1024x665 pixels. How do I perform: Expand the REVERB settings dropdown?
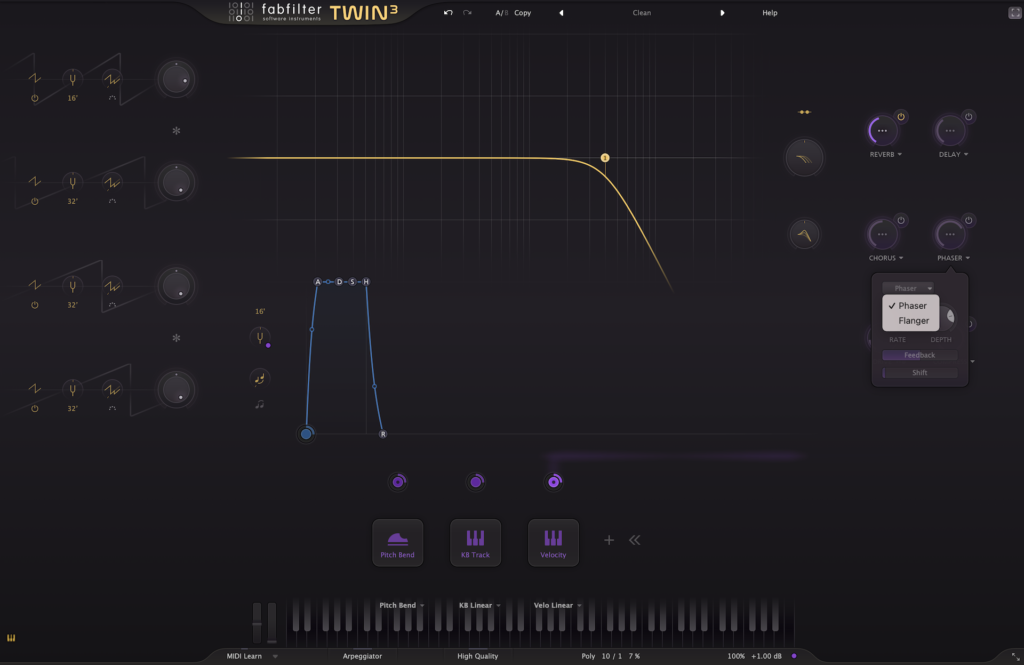(886, 155)
